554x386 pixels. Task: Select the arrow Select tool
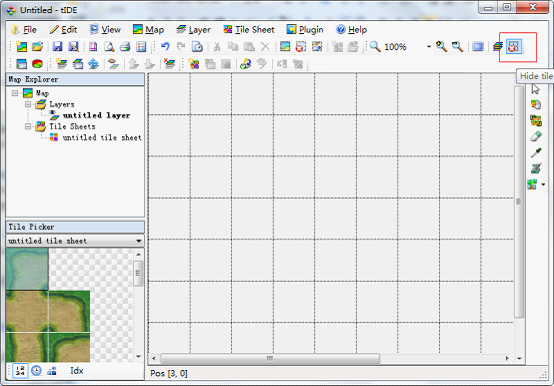(x=536, y=88)
